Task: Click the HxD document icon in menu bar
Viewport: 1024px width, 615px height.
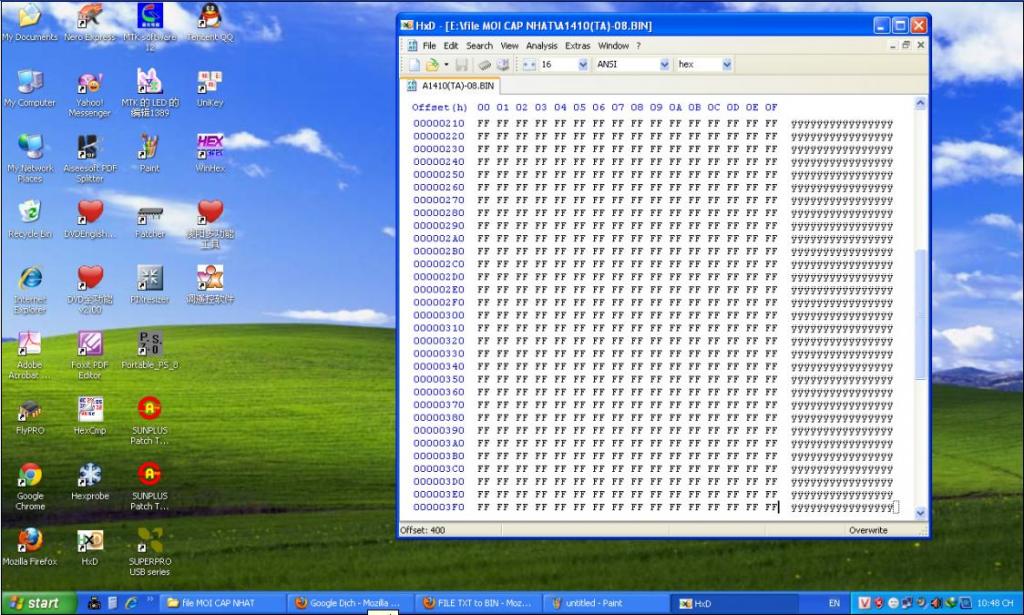Action: click(x=412, y=46)
